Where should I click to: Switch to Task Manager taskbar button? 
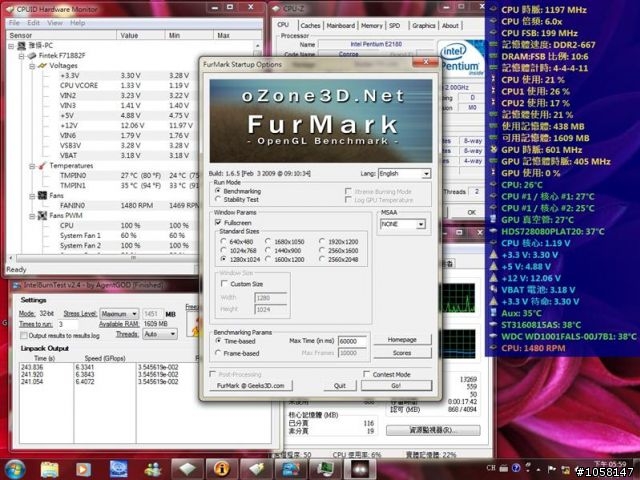325,469
